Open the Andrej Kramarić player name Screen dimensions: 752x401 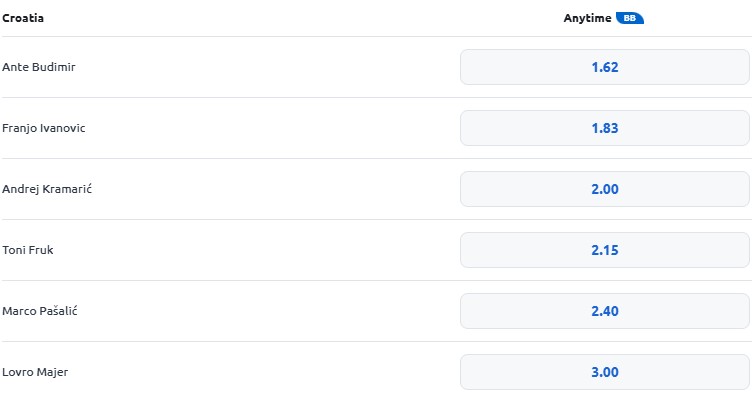point(47,189)
